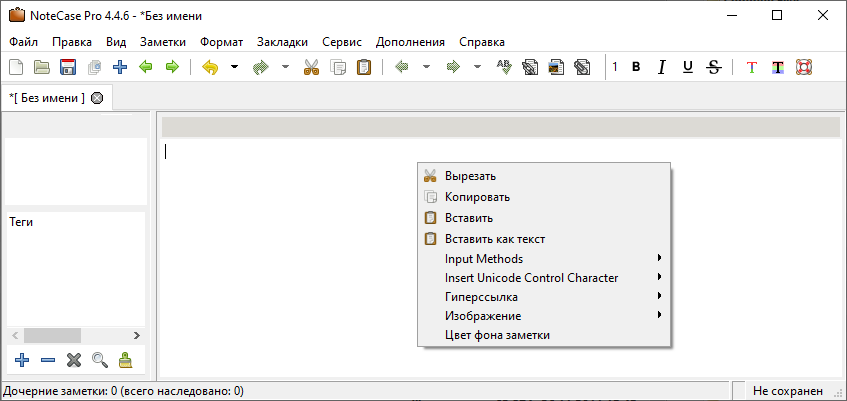Open the Файл menu
The height and width of the screenshot is (401, 847).
24,42
